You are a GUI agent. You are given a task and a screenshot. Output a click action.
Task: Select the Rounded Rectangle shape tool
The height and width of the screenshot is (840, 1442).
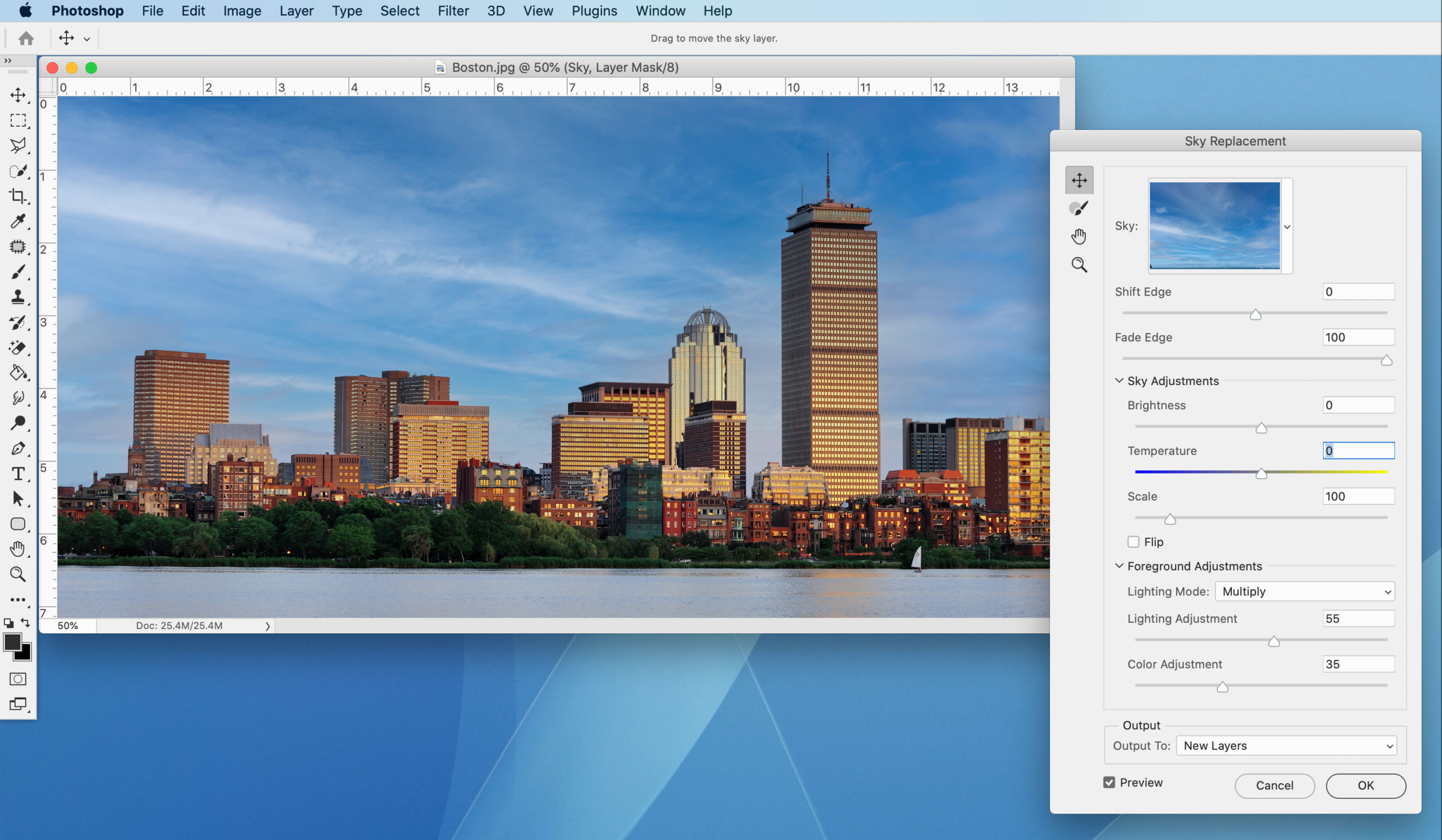(x=17, y=524)
